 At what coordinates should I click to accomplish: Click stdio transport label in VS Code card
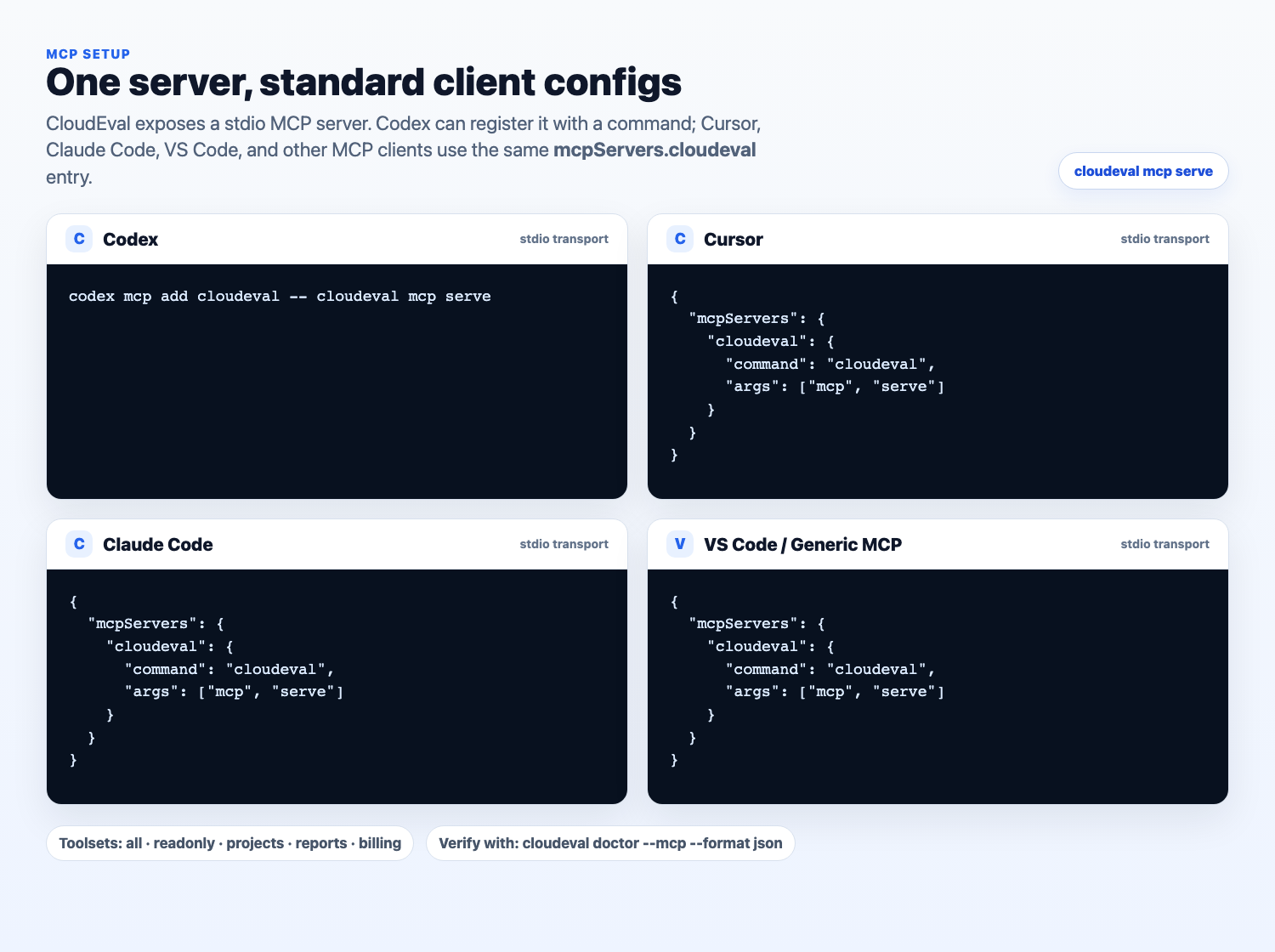tap(1164, 544)
